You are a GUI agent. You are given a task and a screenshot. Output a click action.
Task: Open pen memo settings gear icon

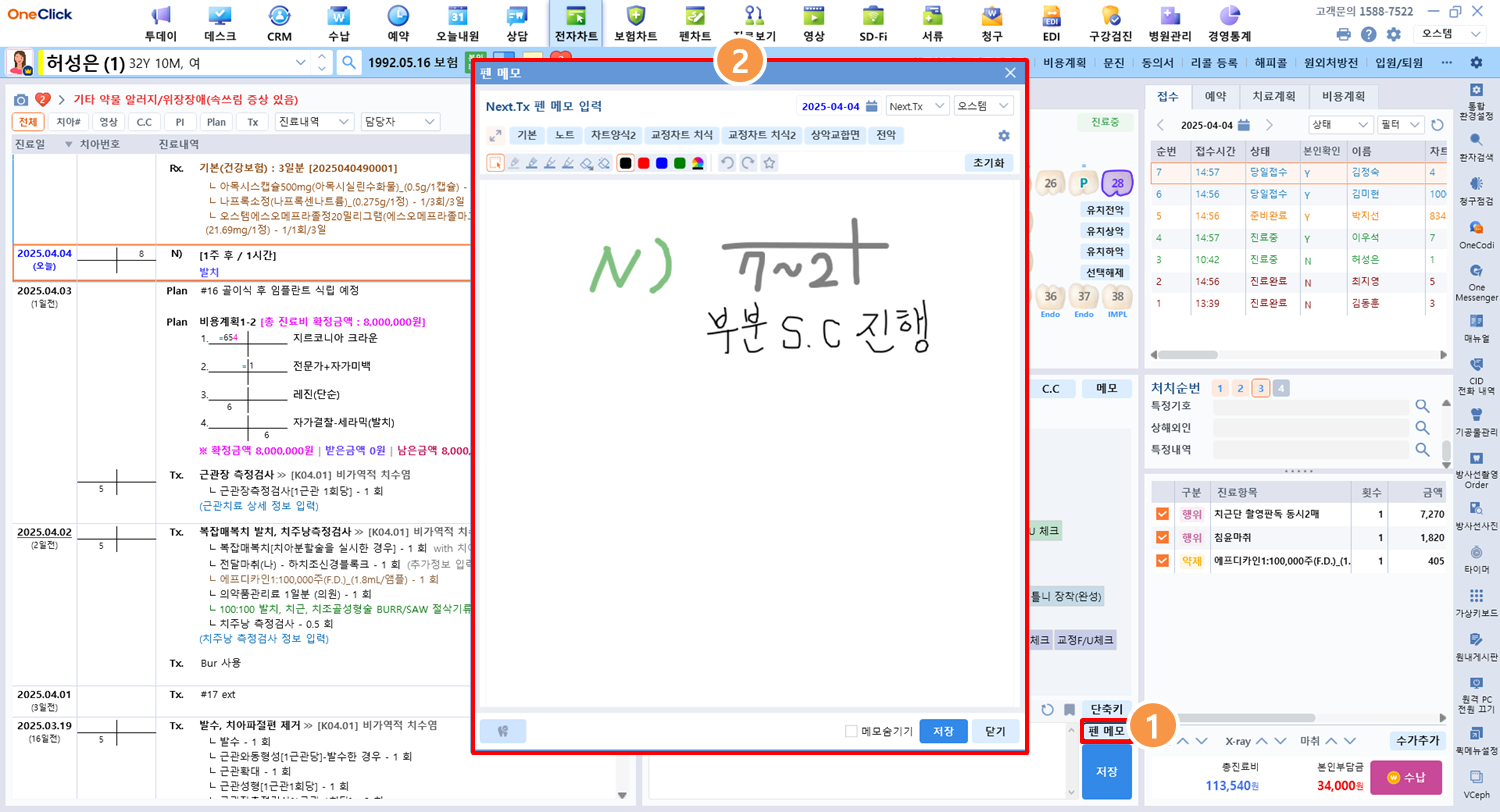click(1004, 136)
